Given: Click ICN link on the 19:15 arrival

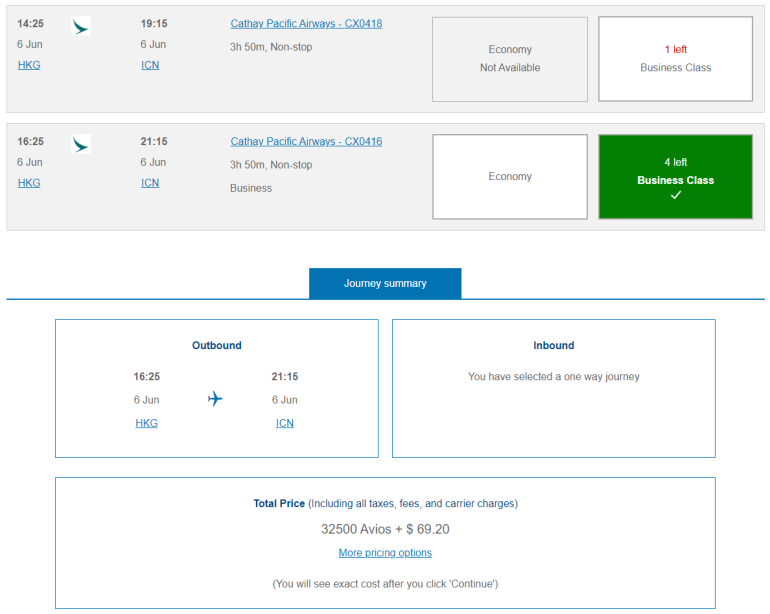Looking at the screenshot, I should point(150,65).
